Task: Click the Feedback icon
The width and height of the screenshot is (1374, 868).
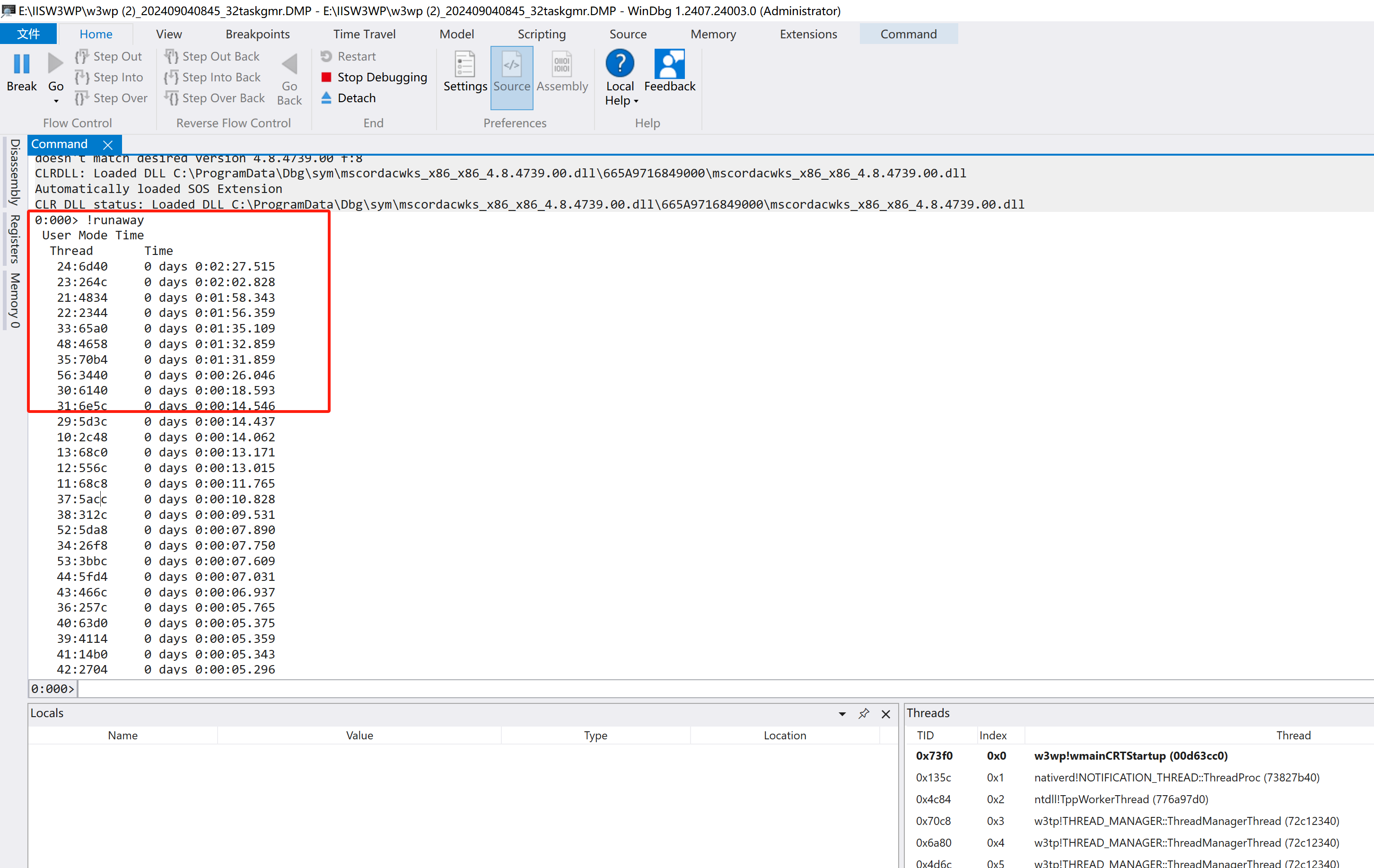Action: tap(669, 64)
